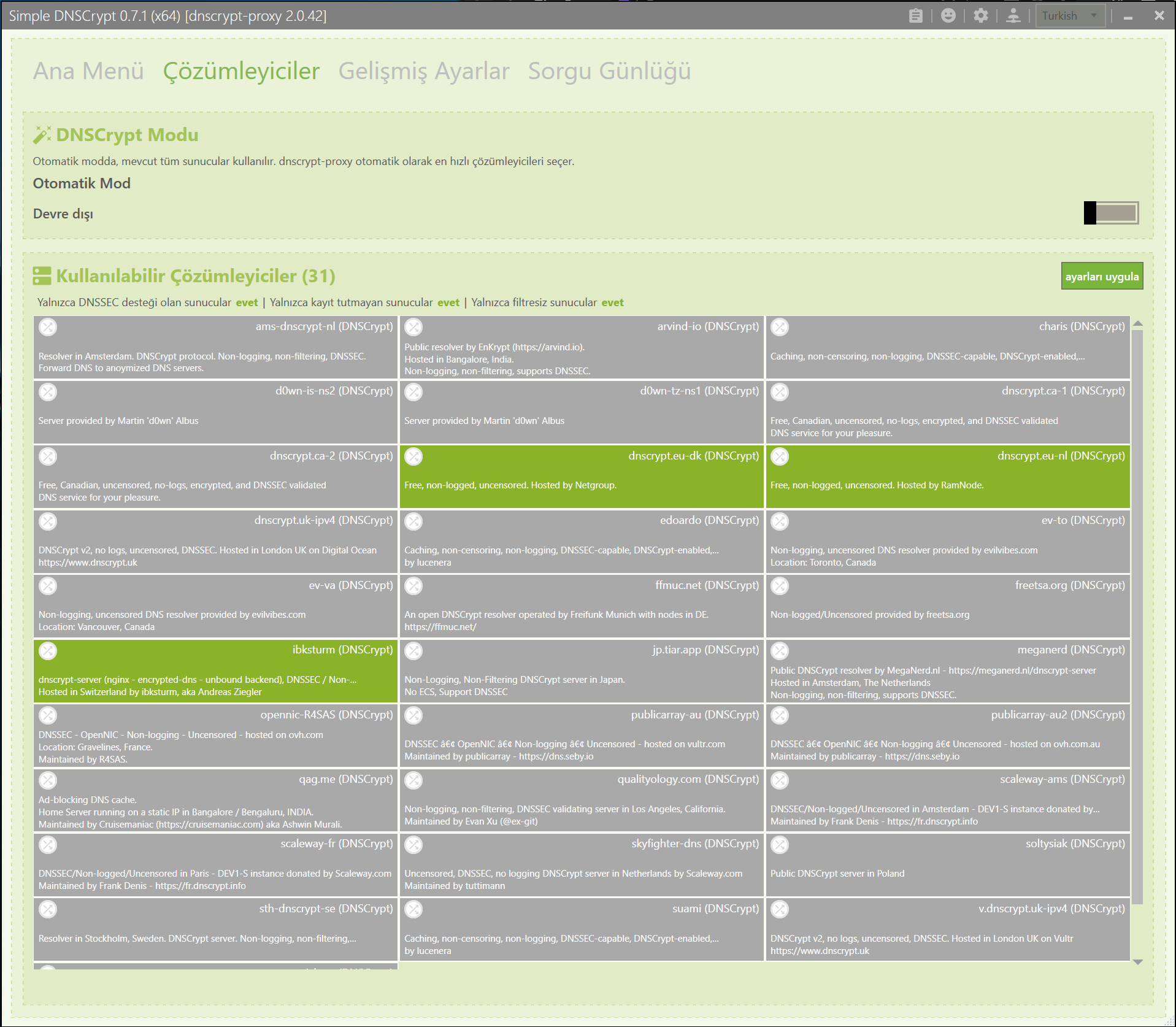Select soltysiak (DNSCrypt) resolver name
1176x1027 pixels.
1075,844
